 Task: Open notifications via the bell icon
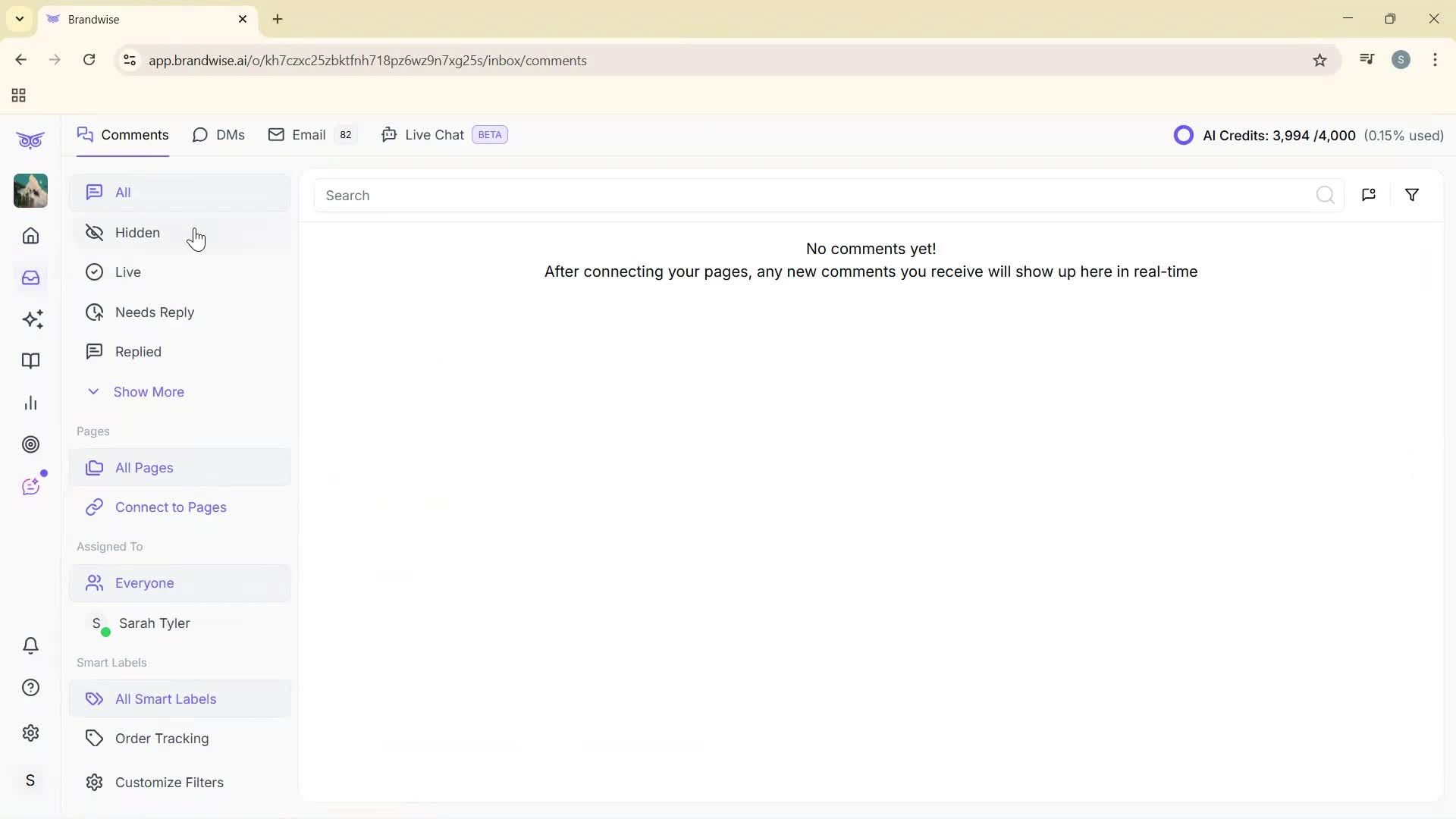coord(30,645)
